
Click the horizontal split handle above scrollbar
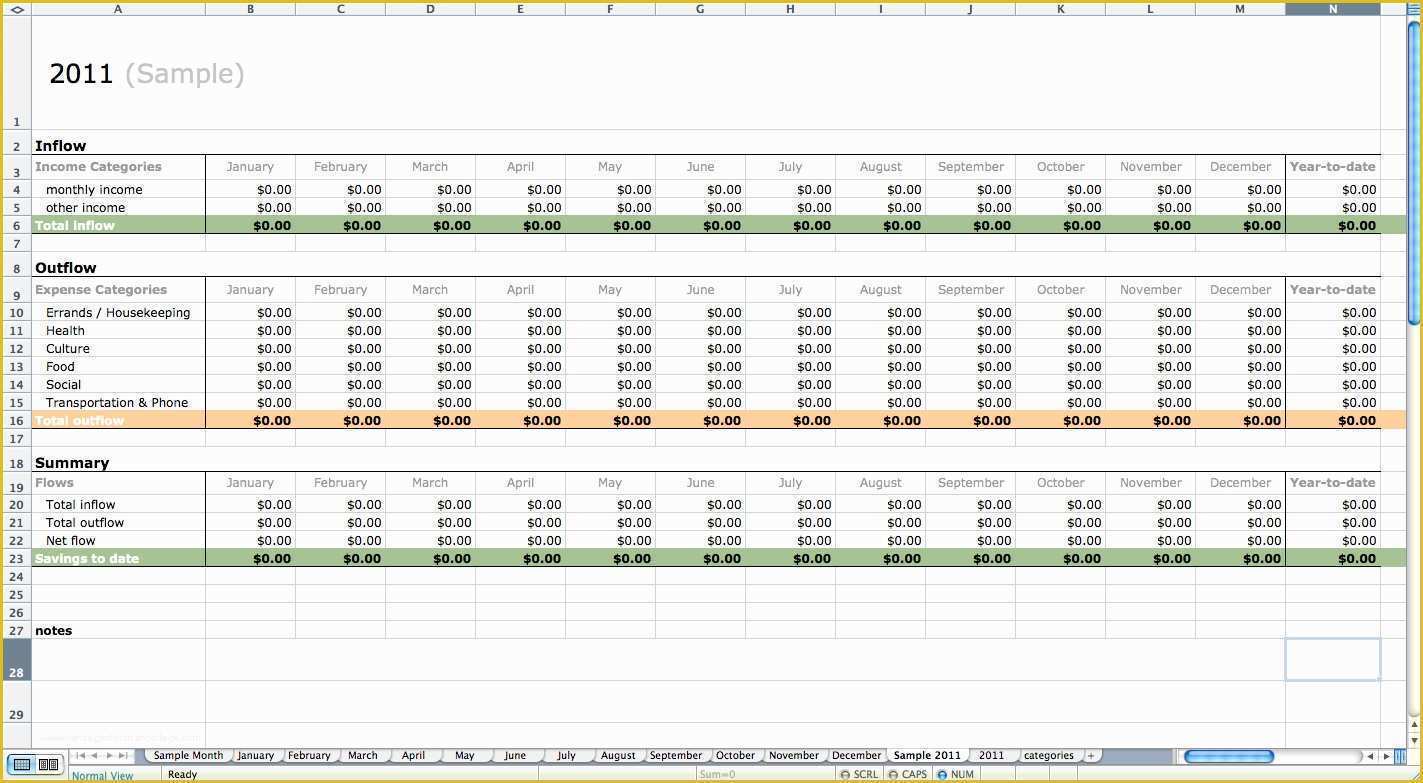click(x=1414, y=9)
